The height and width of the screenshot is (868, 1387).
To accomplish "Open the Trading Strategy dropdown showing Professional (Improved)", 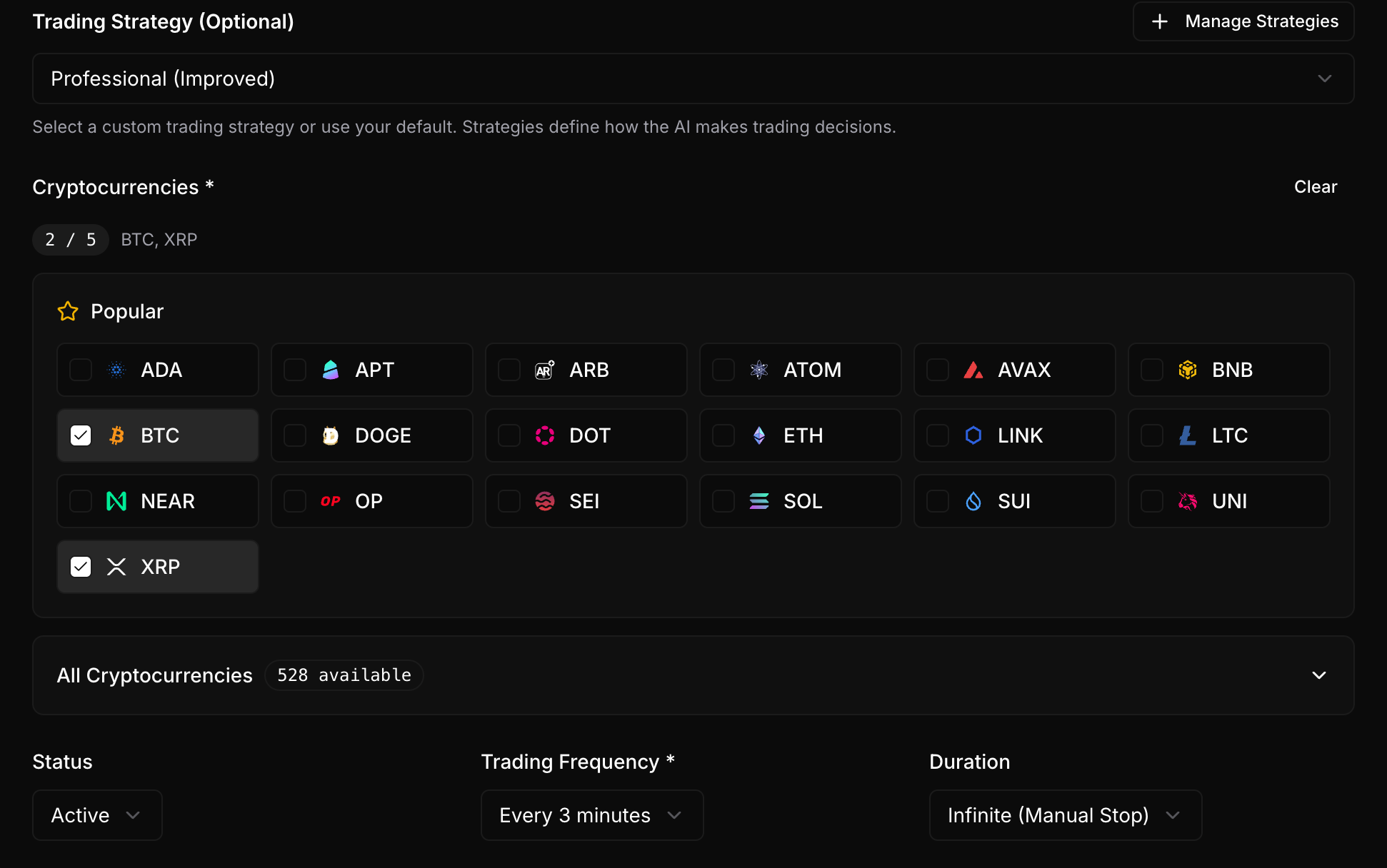I will click(691, 79).
